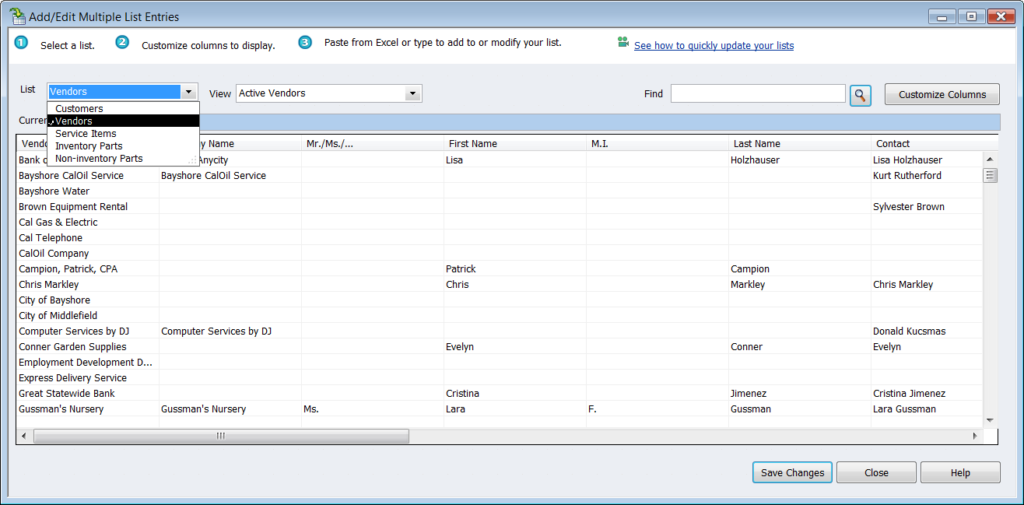Click the step 3 circle icon
This screenshot has height=505, width=1024.
[305, 43]
